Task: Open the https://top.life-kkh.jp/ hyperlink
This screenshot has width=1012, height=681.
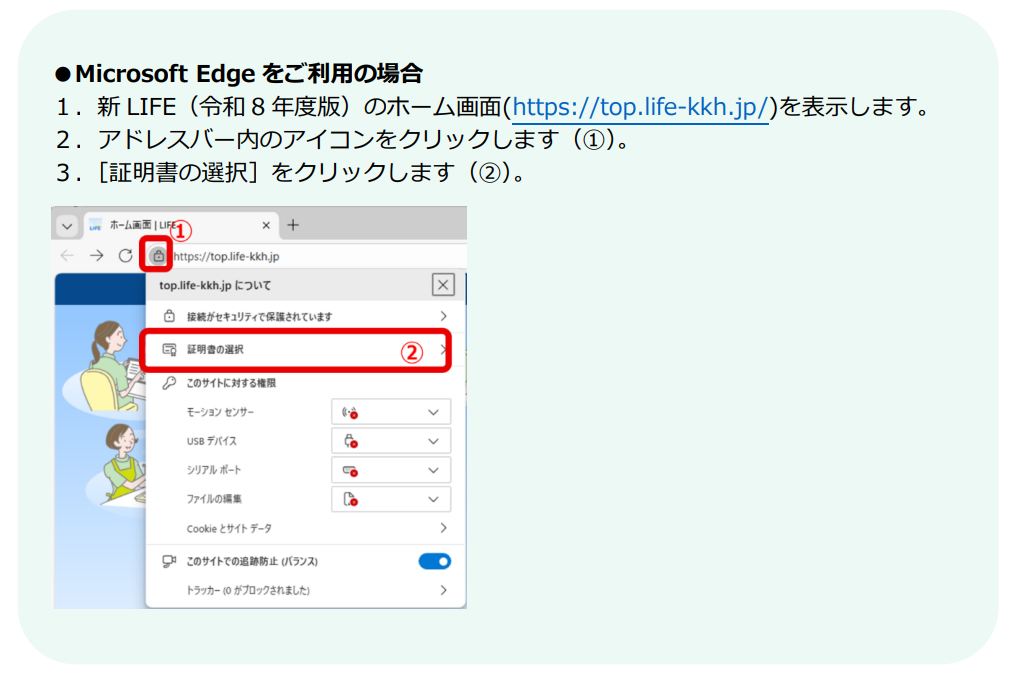Action: 640,107
